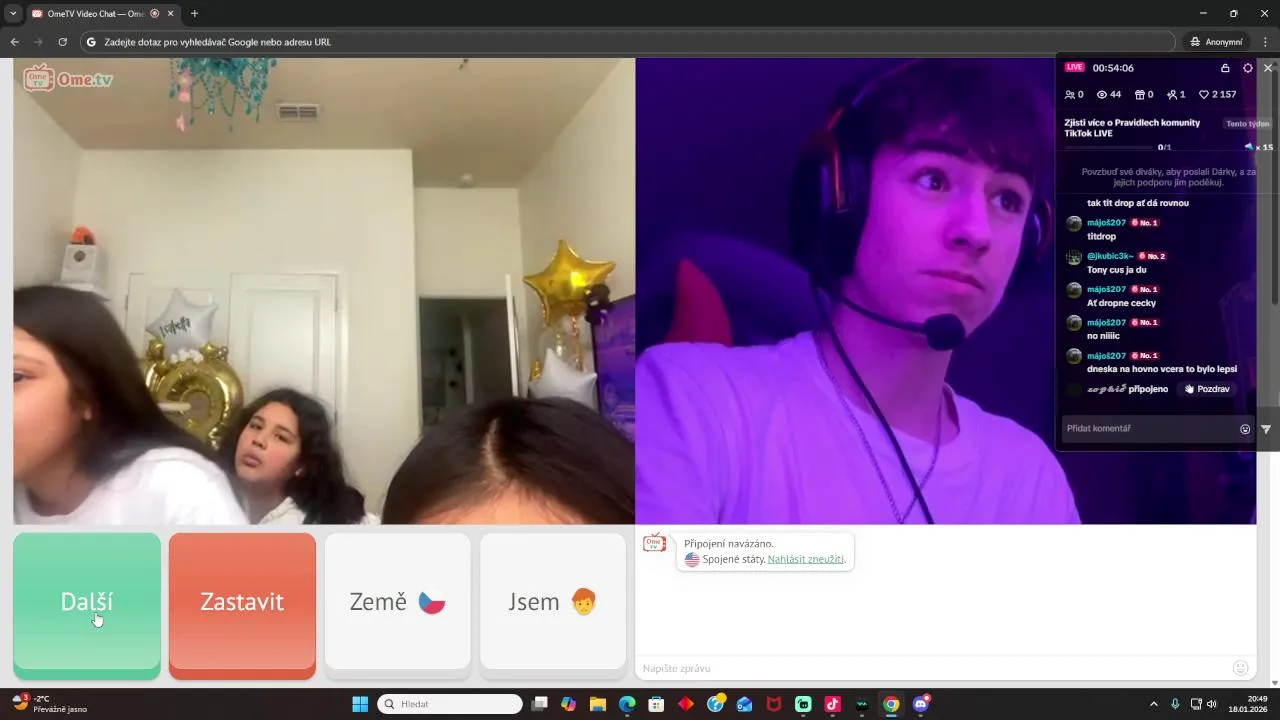
Task: Open the emoji picker in OmeTV chat
Action: coord(1240,668)
